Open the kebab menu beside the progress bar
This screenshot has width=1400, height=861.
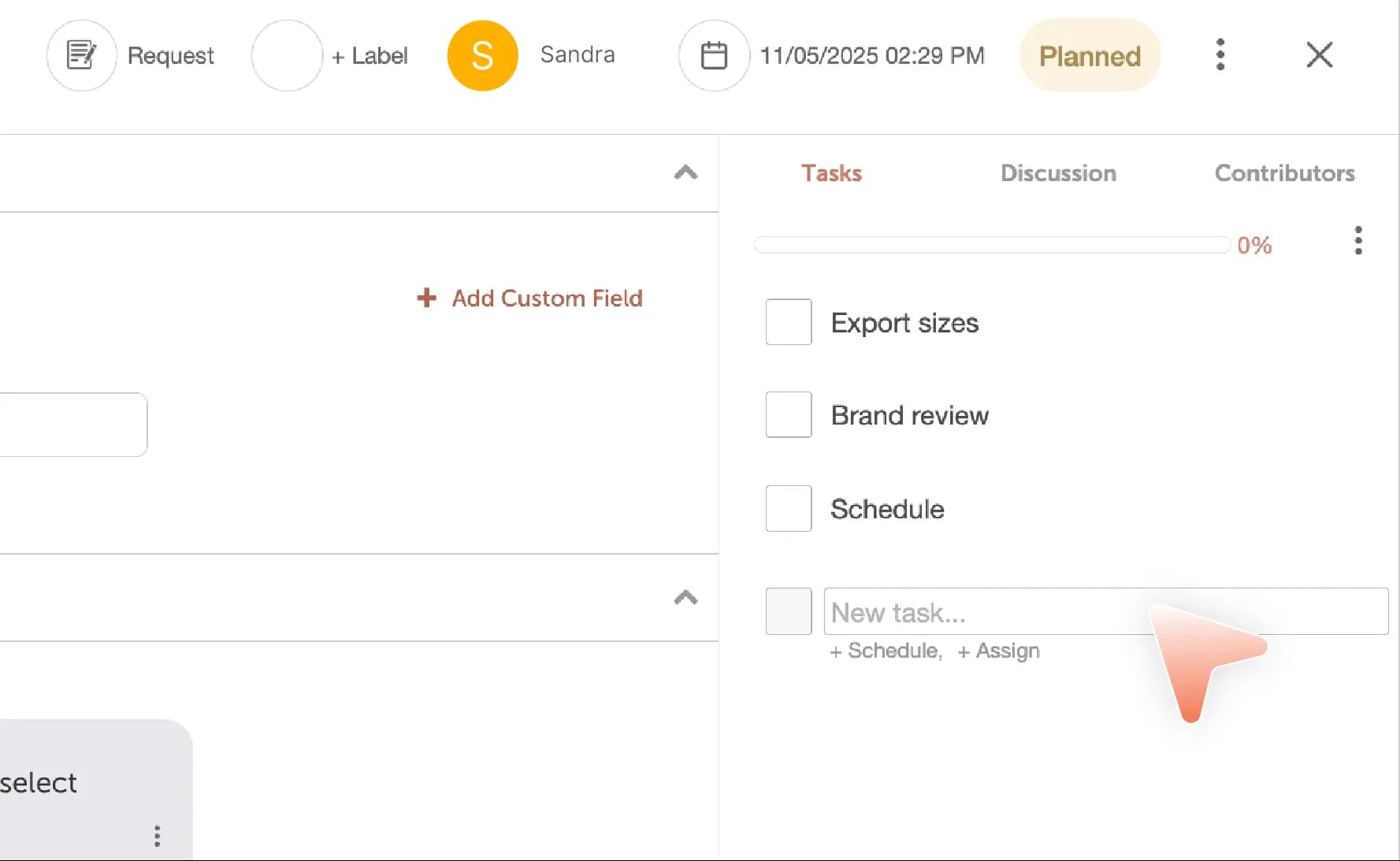[x=1357, y=241]
